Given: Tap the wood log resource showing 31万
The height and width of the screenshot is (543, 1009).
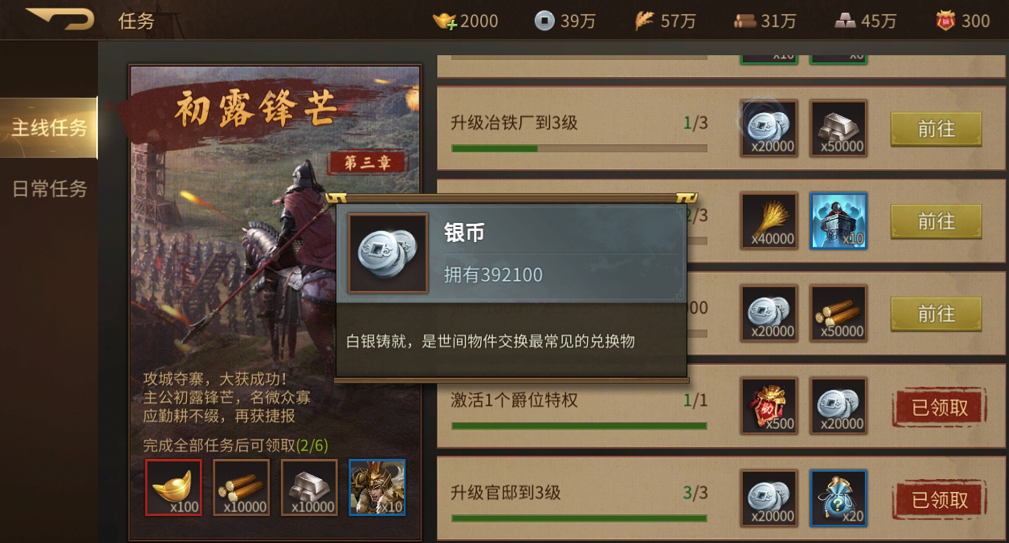Looking at the screenshot, I should coord(764,21).
